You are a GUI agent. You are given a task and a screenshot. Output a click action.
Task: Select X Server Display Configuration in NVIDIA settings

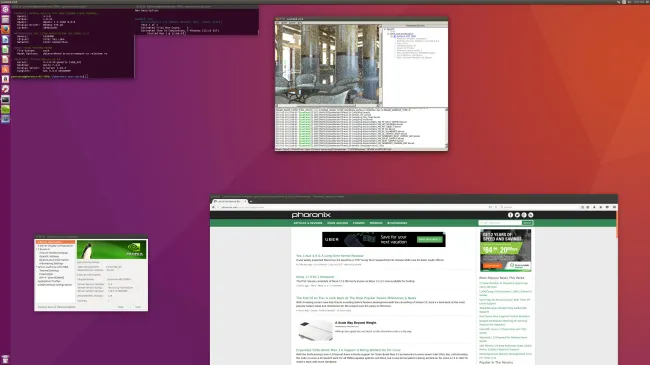tap(55, 246)
